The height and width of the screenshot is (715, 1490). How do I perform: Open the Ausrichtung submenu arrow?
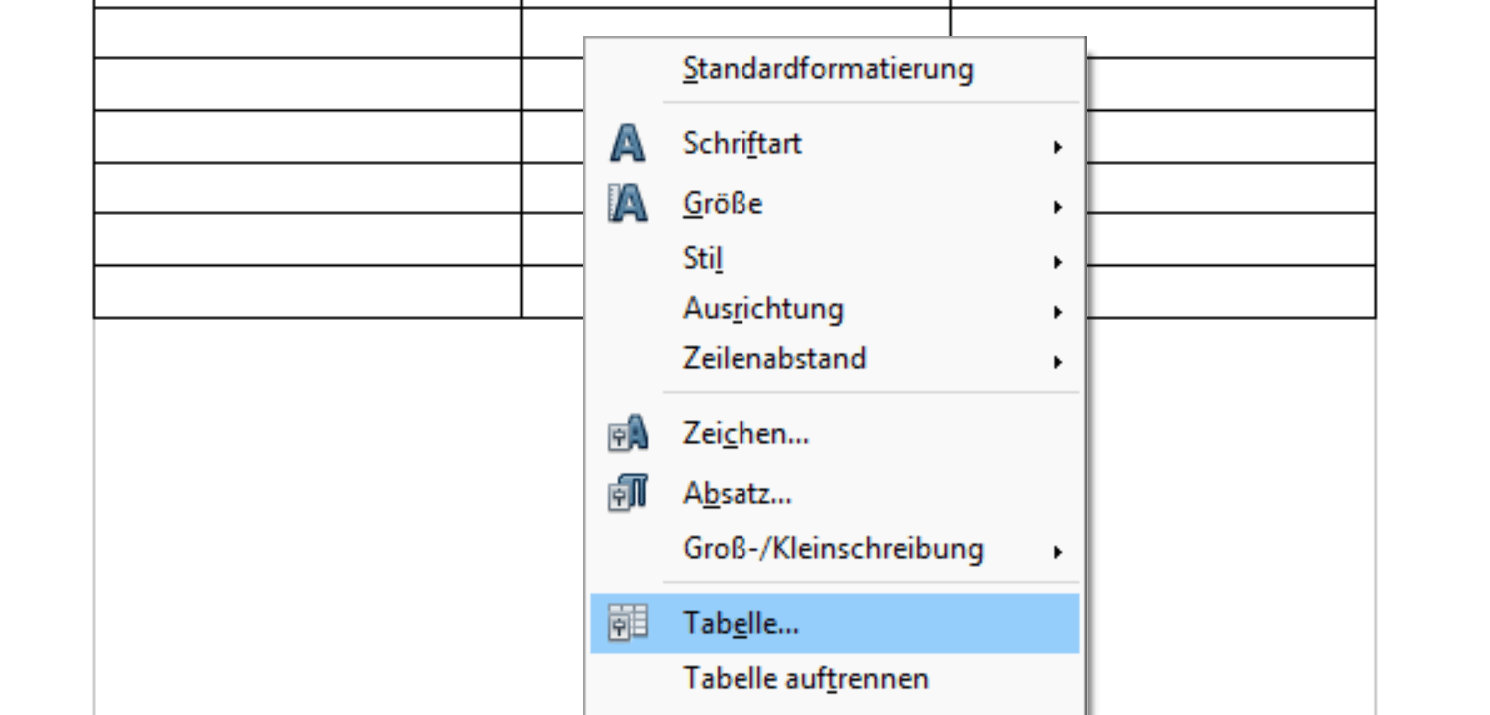1057,312
